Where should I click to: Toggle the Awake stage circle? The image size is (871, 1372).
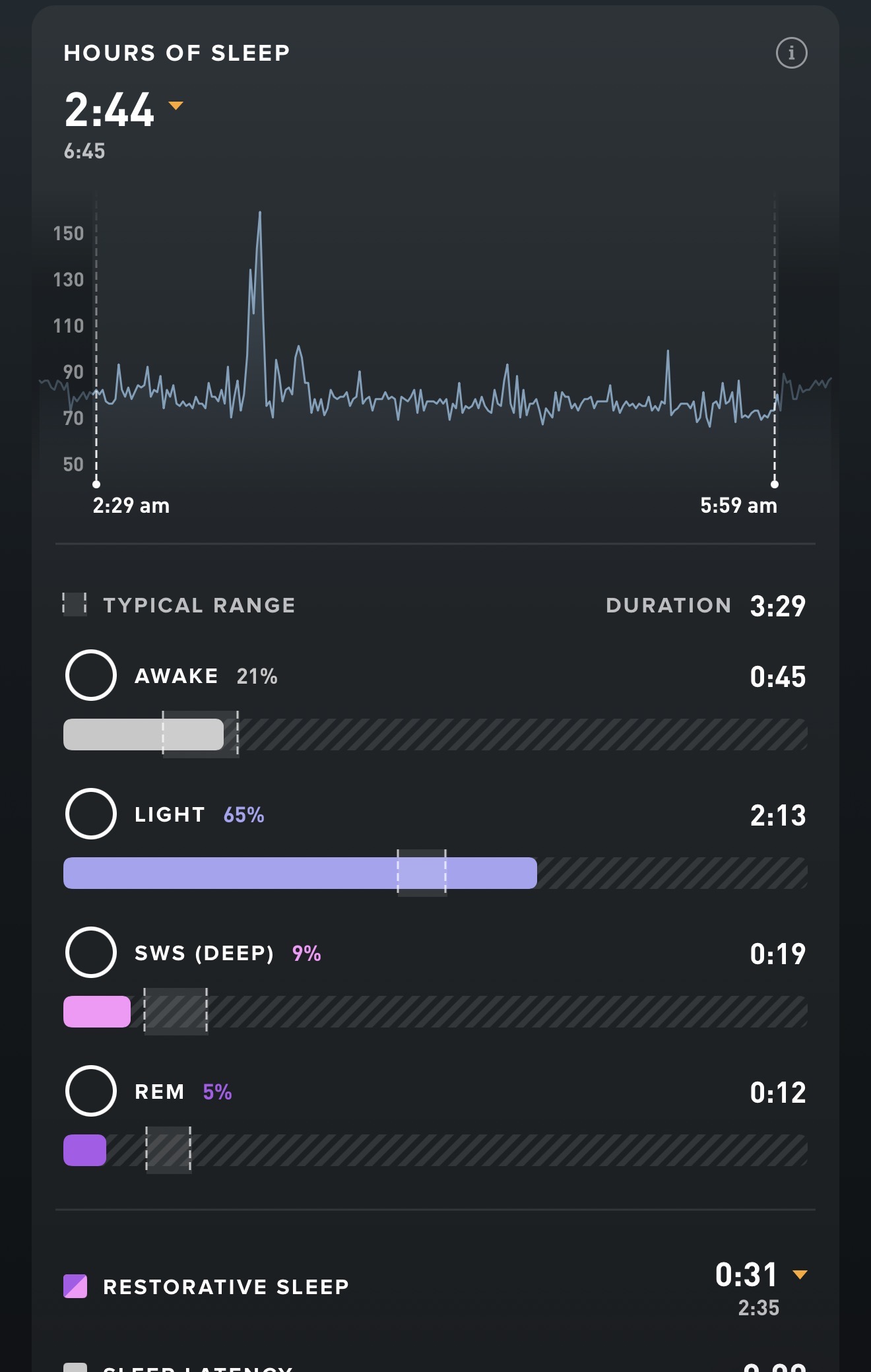(x=91, y=675)
